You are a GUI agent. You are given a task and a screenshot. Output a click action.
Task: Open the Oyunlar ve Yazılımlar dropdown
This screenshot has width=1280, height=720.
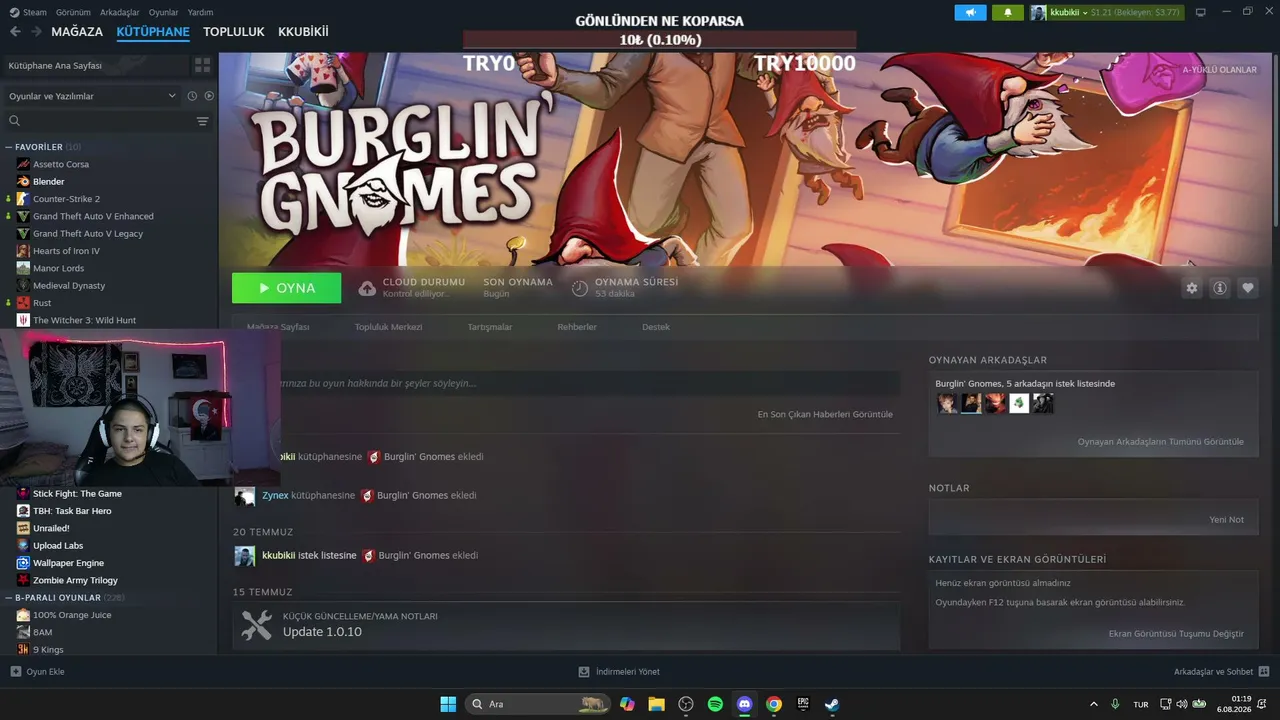click(x=92, y=96)
